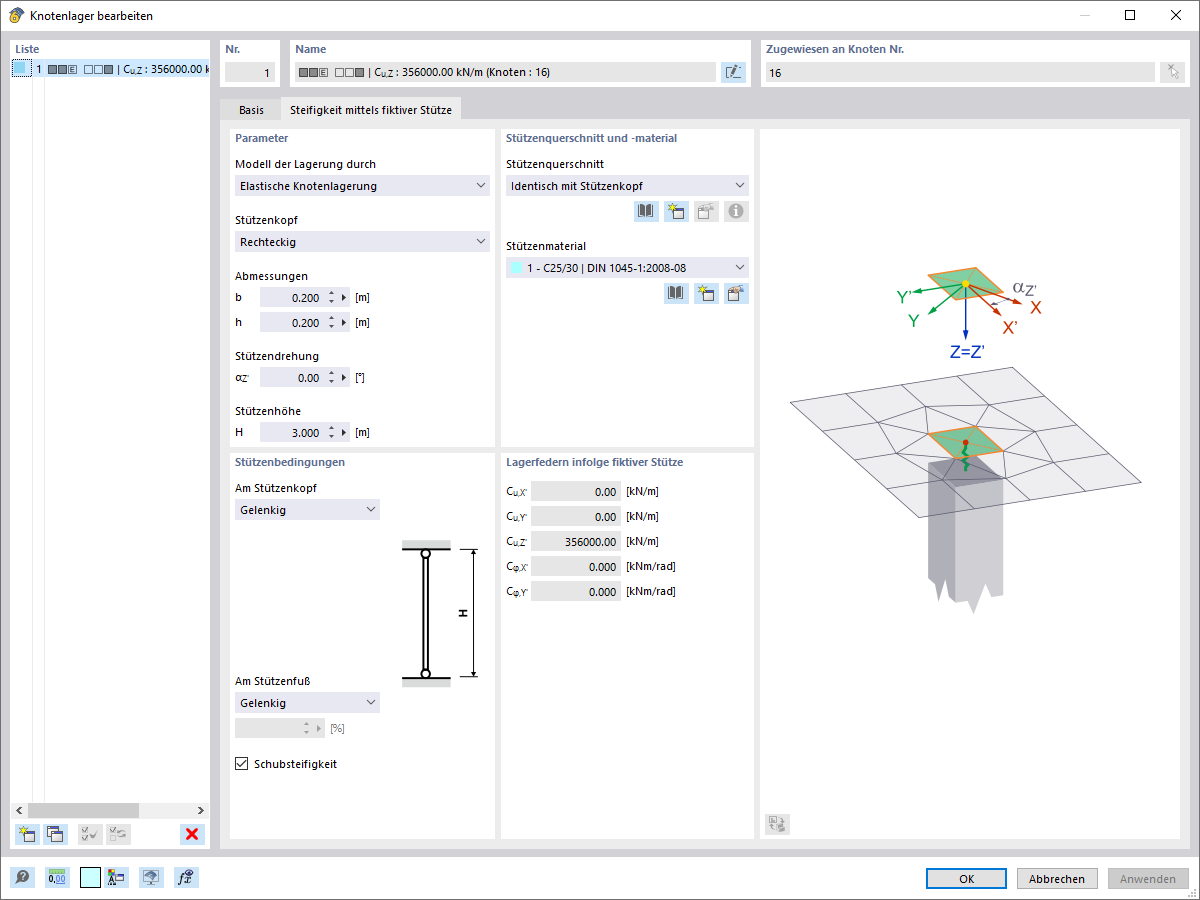Click the Anwenden button
The image size is (1200, 900).
coord(1148,878)
